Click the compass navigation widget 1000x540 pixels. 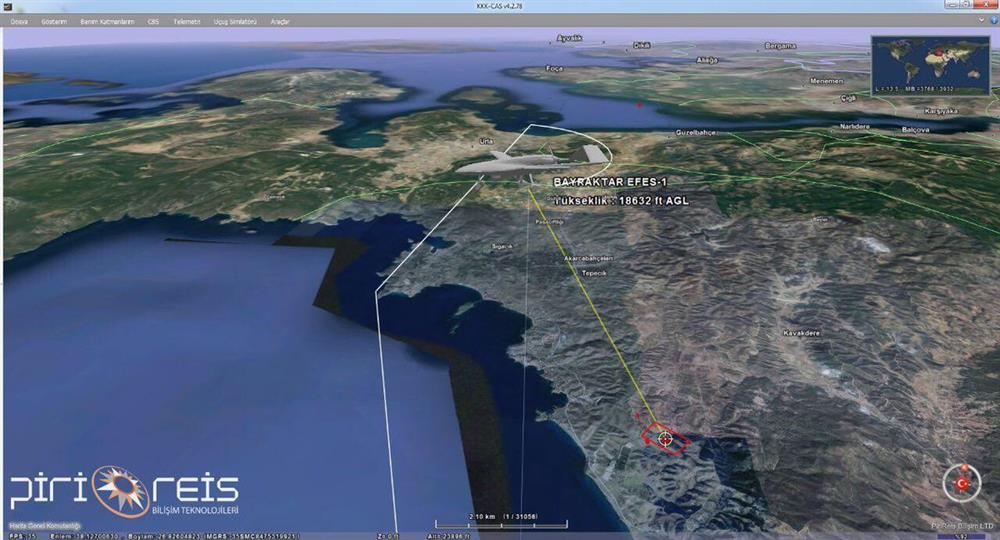[962, 483]
